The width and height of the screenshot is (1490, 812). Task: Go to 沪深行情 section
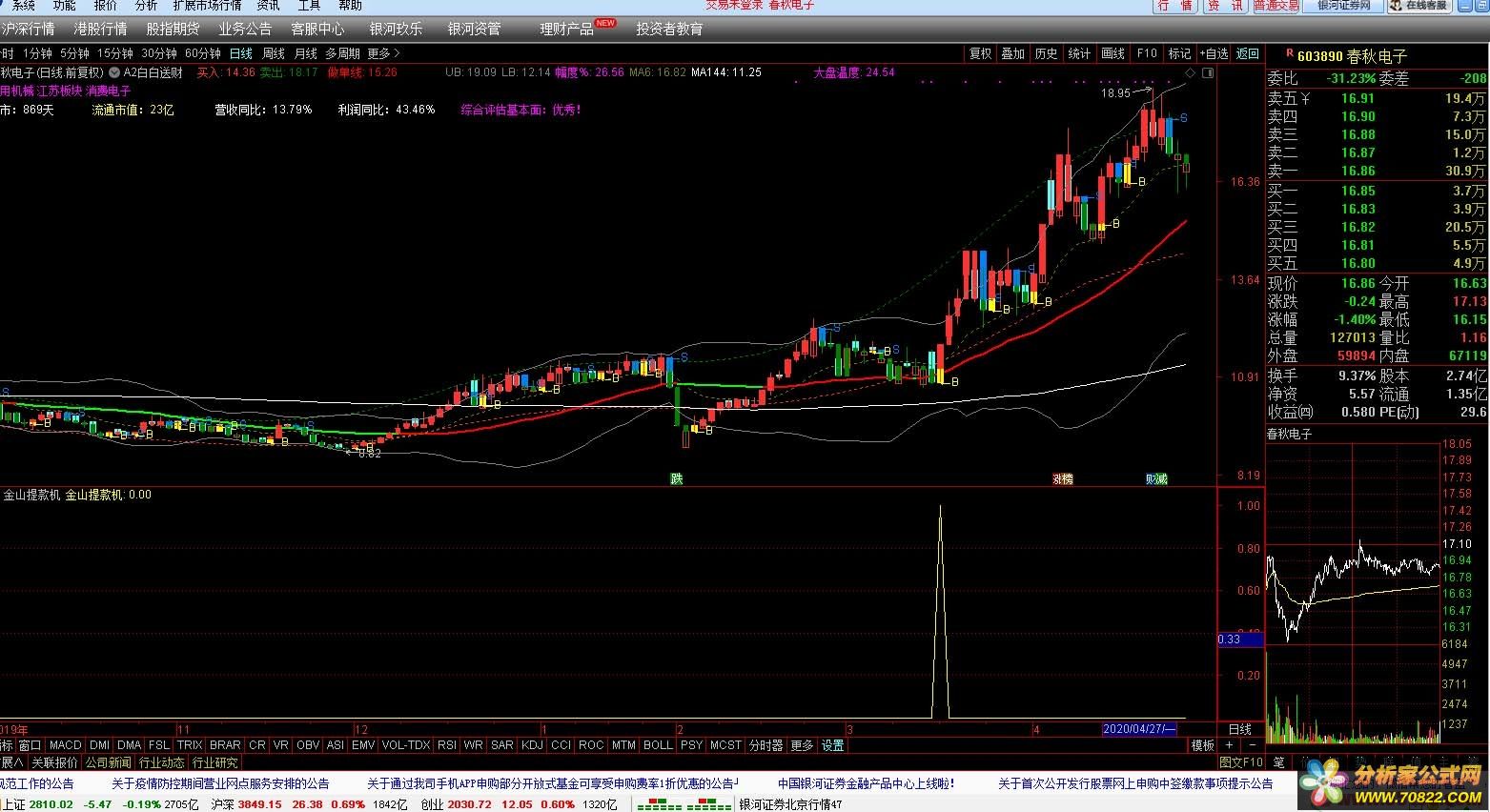[x=29, y=29]
